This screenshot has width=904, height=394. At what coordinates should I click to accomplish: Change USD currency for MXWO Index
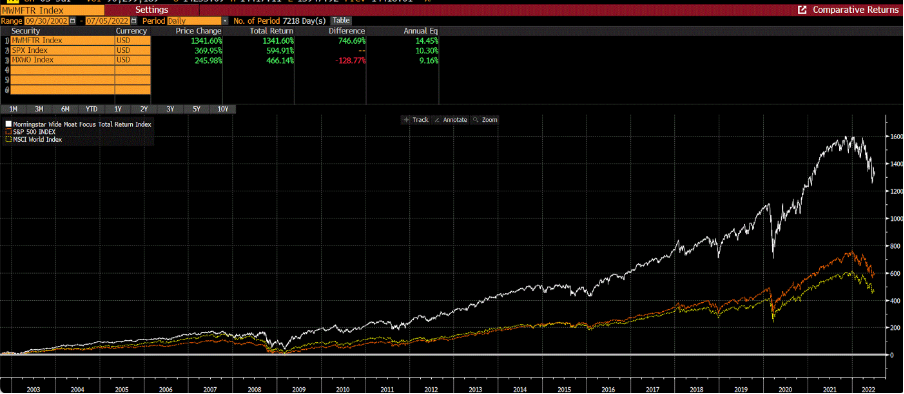coord(133,61)
